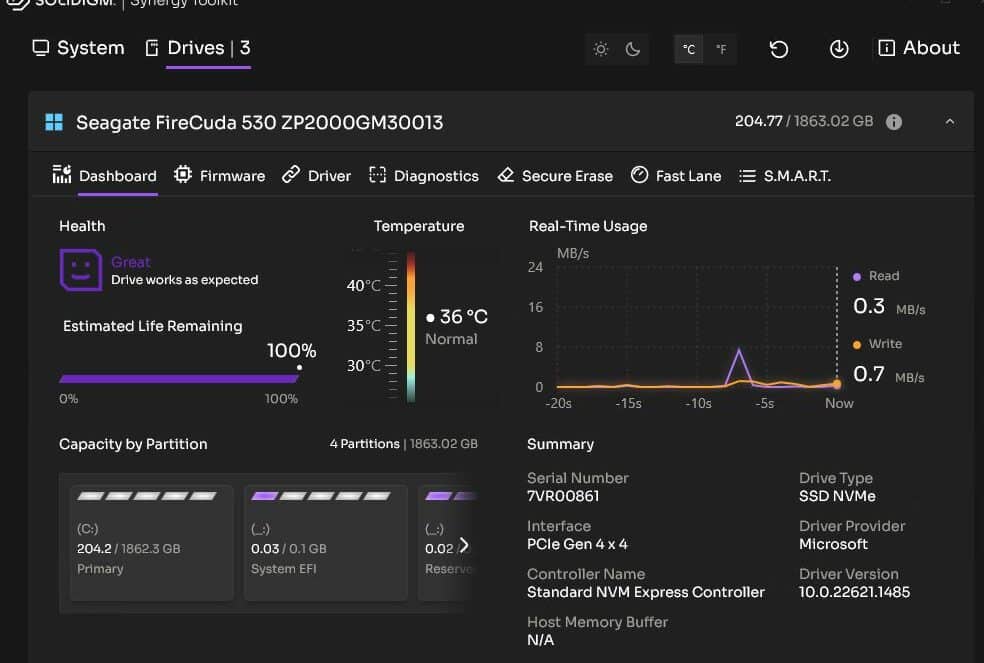Switch to light theme sun icon
The image size is (984, 663).
pyautogui.click(x=601, y=49)
